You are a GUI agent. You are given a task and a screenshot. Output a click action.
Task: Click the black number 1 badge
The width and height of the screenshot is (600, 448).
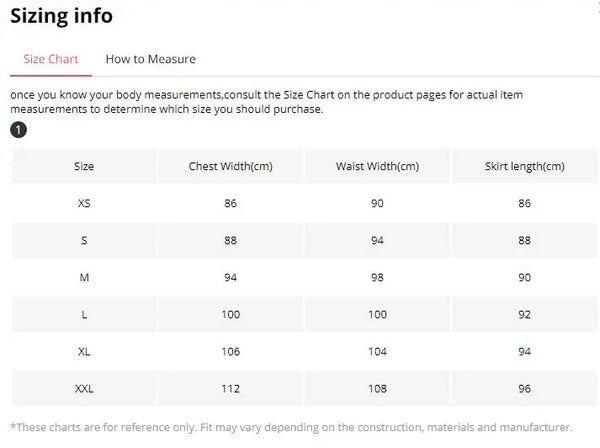coord(17,129)
